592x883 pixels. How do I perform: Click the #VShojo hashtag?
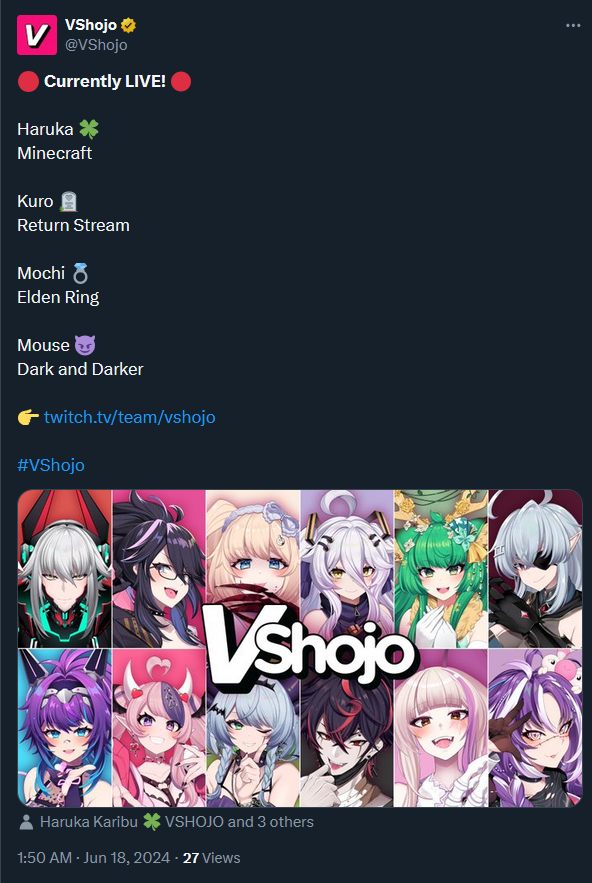(x=51, y=465)
